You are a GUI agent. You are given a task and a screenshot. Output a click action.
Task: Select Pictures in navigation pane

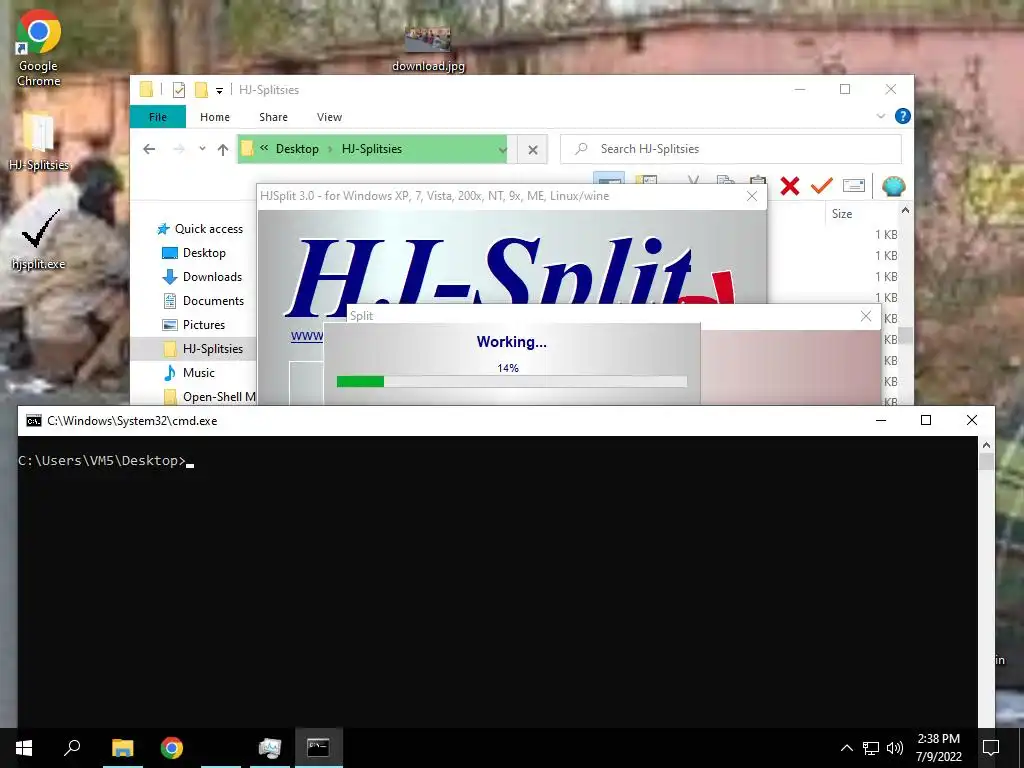[193, 325]
